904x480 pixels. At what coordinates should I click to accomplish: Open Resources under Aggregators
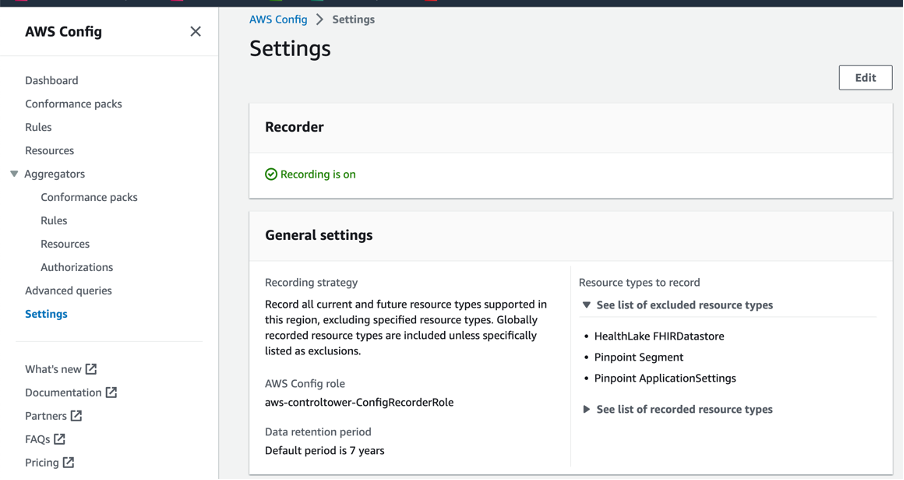pyautogui.click(x=65, y=244)
